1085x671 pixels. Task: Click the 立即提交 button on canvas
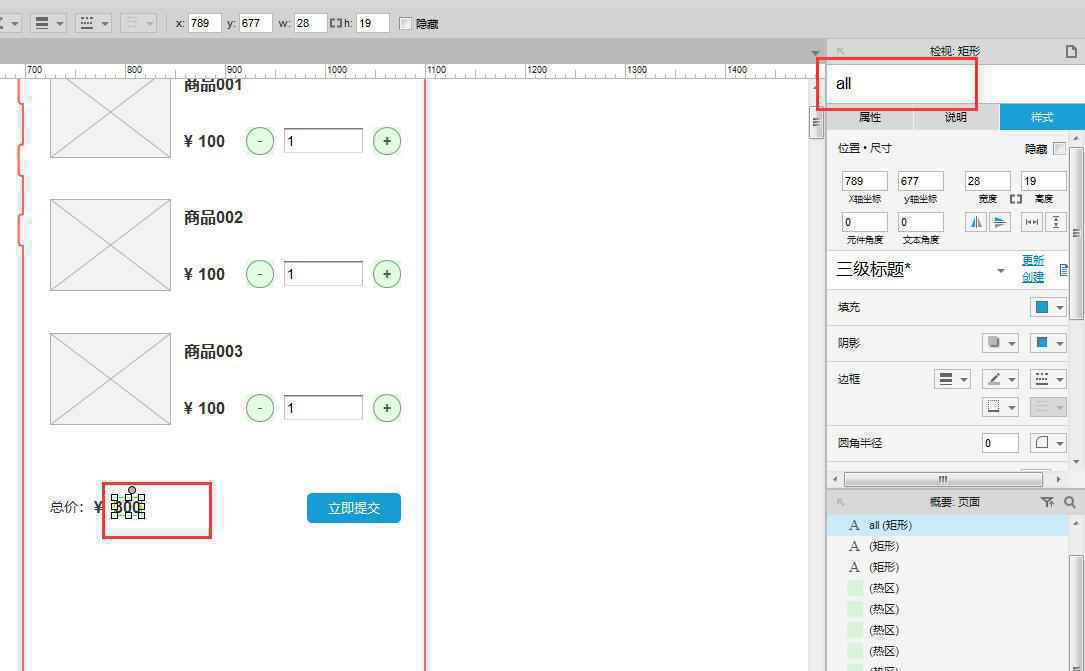click(354, 508)
